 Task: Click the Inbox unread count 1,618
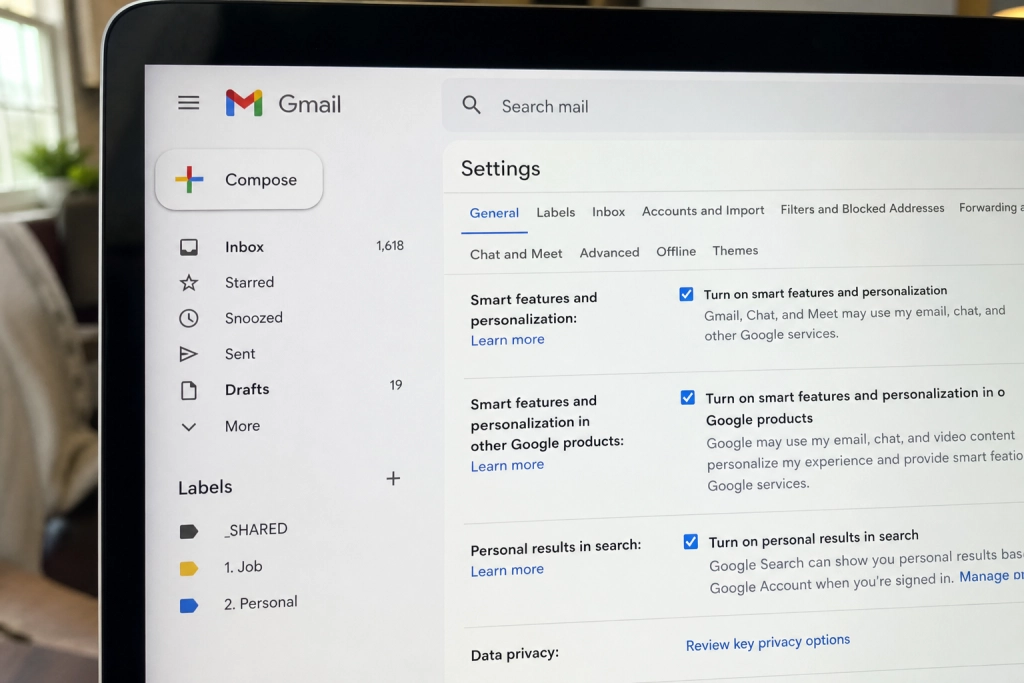390,246
